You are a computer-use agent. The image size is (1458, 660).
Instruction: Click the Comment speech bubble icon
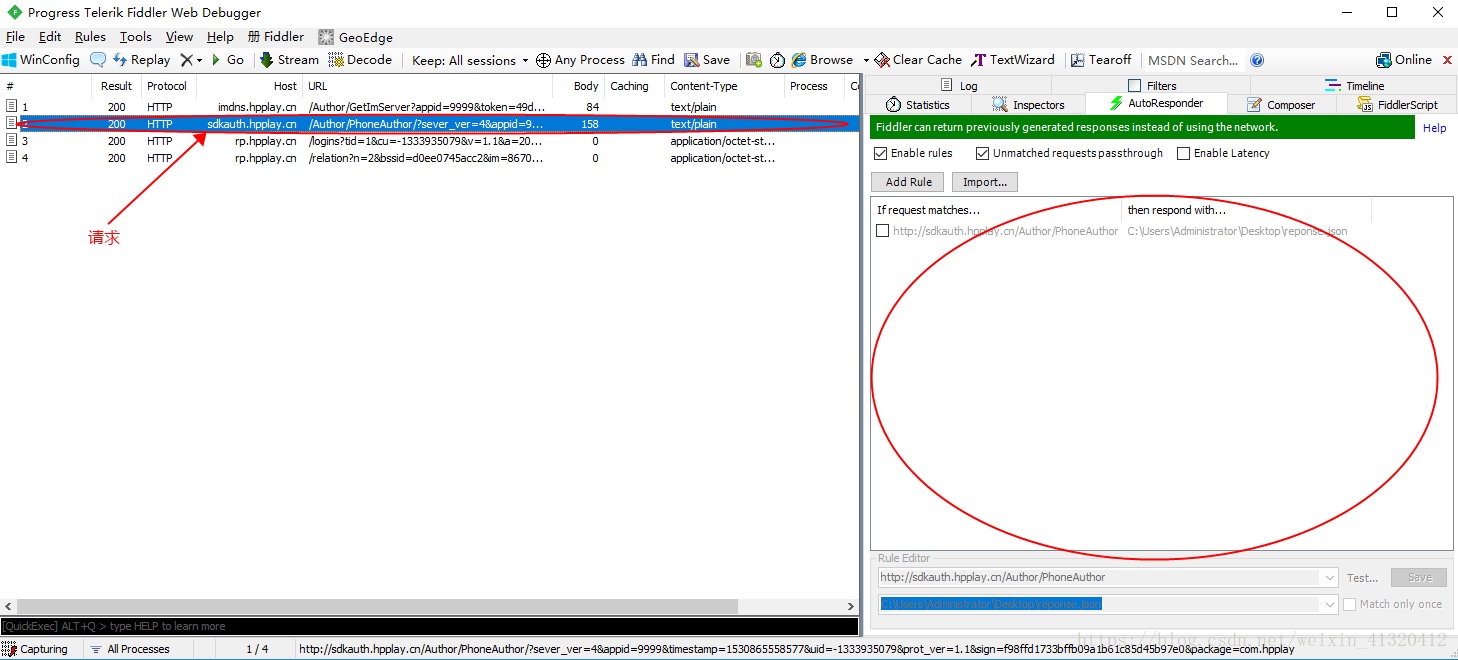tap(98, 60)
